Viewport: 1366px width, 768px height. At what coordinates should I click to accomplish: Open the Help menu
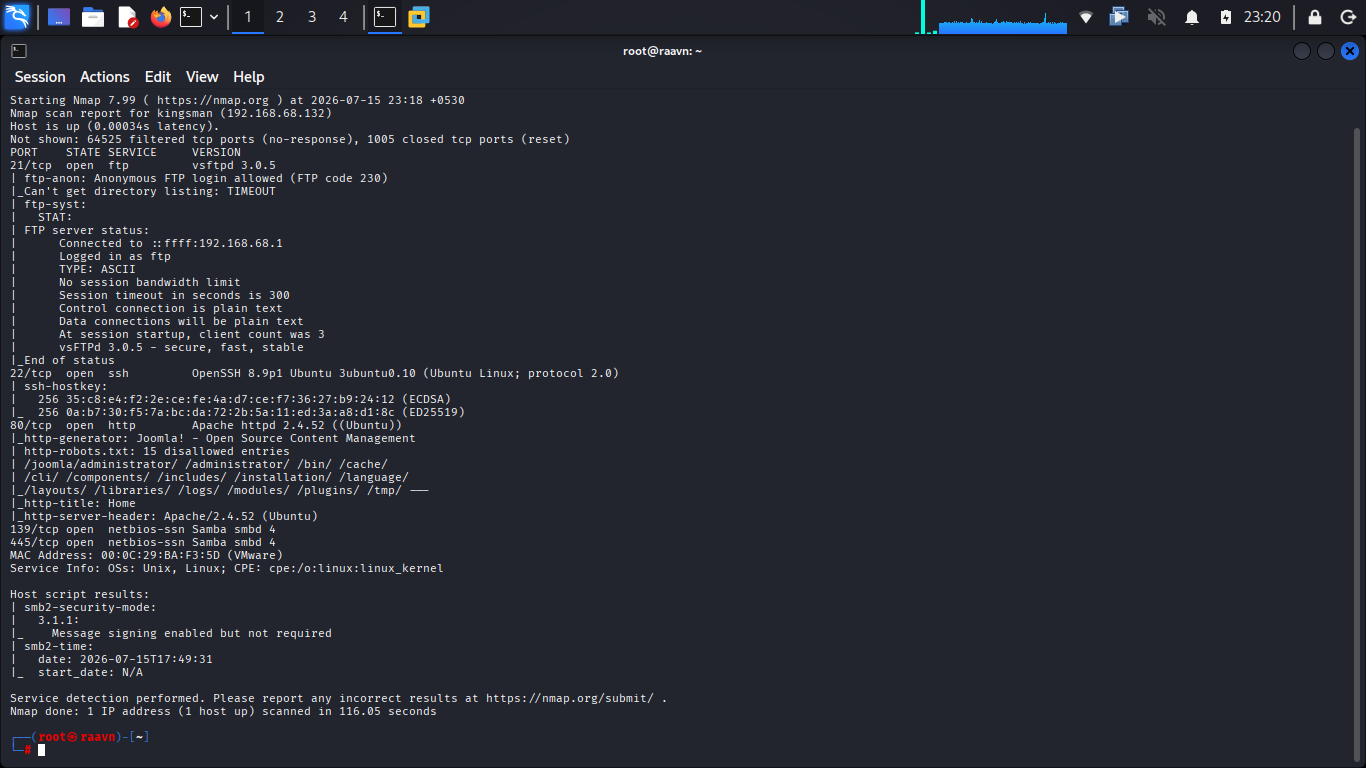pyautogui.click(x=249, y=77)
